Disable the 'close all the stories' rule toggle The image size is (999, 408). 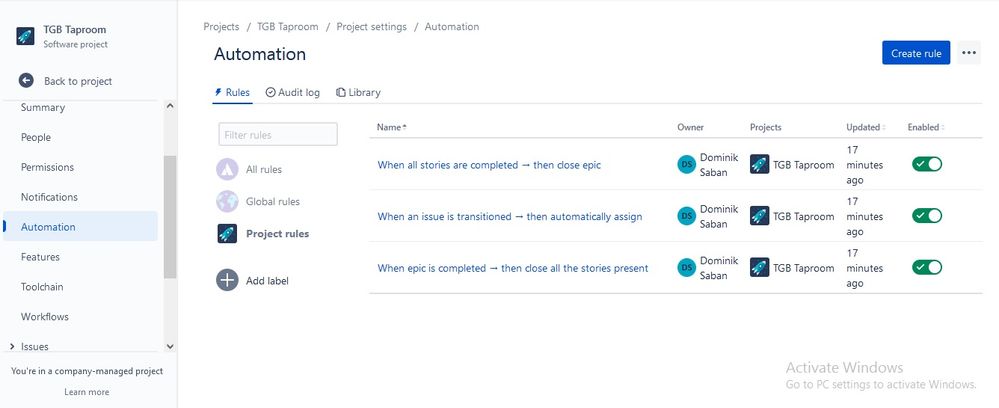[927, 267]
